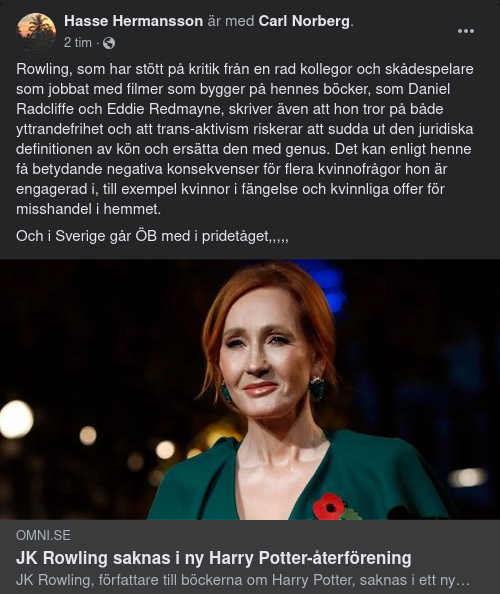
Task: Click the word 'yttrandefrihet' in the post
Action: [59, 129]
